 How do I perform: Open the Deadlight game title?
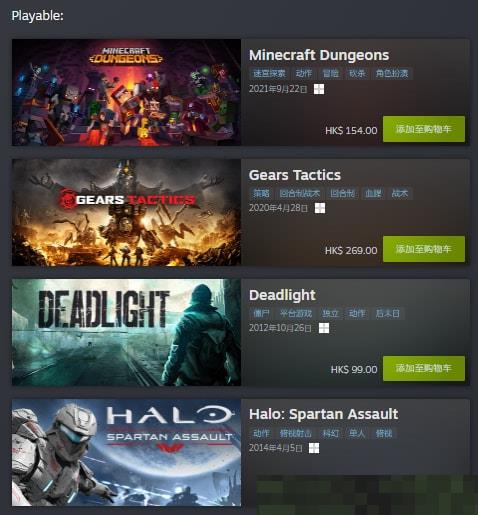282,295
